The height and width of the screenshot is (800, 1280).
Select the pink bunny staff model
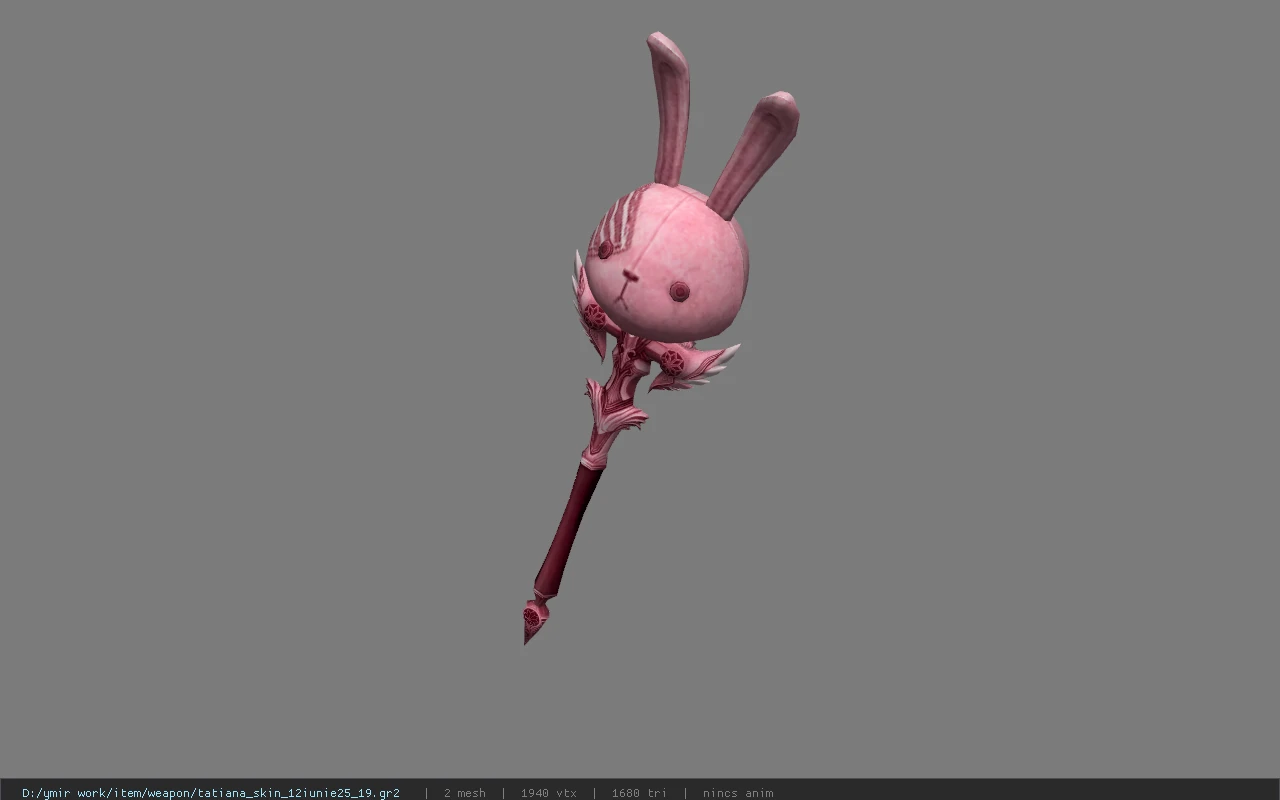coord(661,338)
